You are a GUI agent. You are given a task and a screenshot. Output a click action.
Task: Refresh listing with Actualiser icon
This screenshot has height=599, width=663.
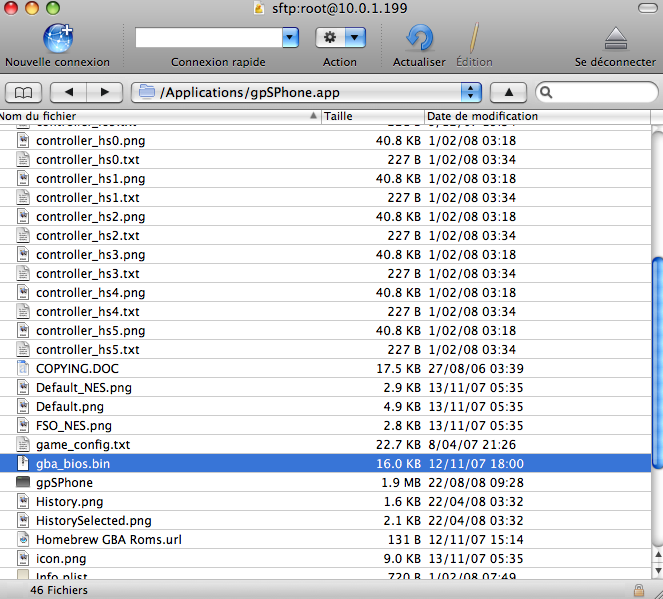coord(419,38)
